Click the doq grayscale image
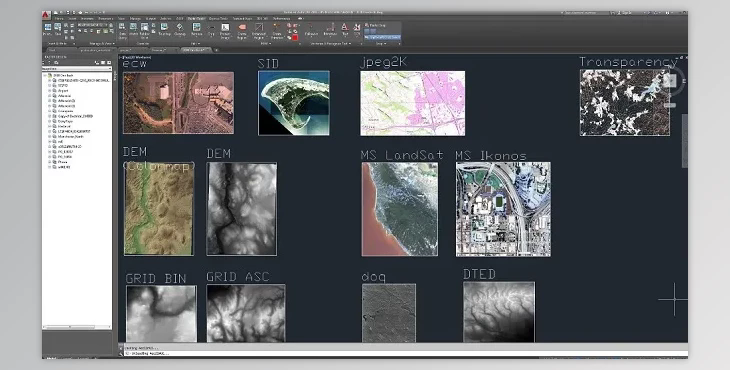Viewport: 730px width, 370px height. [x=389, y=313]
